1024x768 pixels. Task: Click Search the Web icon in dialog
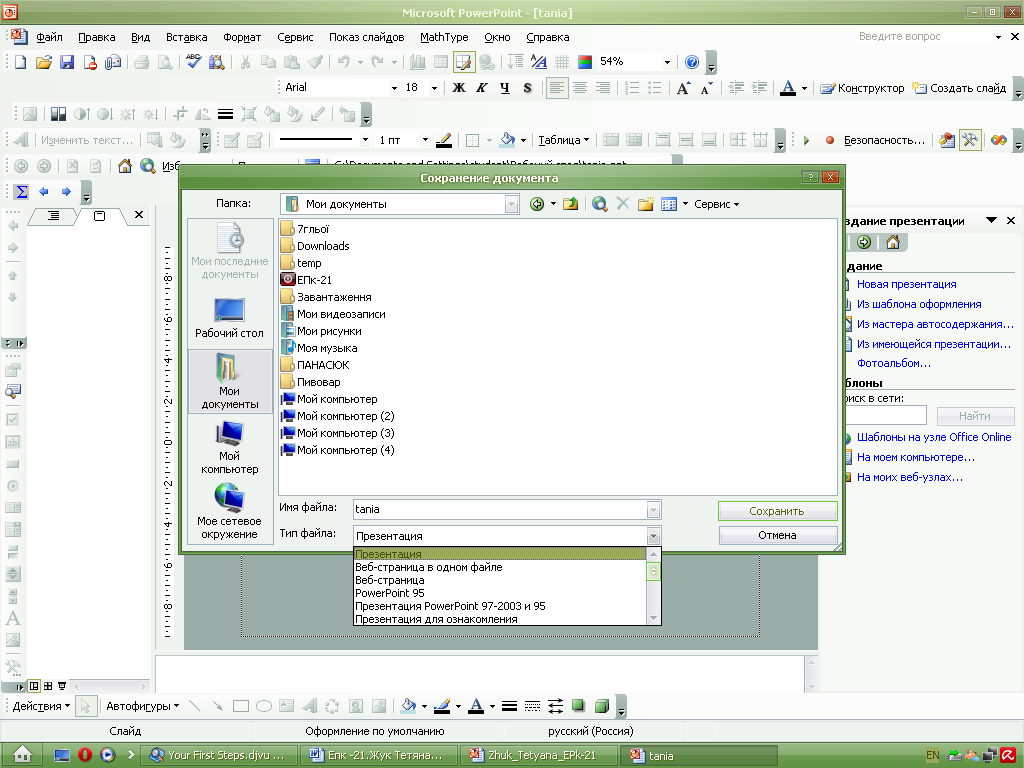pos(599,204)
